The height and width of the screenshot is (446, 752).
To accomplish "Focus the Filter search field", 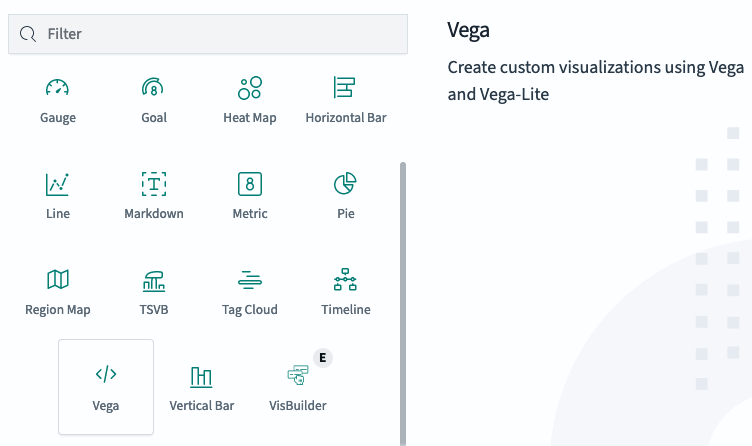I will pyautogui.click(x=208, y=34).
